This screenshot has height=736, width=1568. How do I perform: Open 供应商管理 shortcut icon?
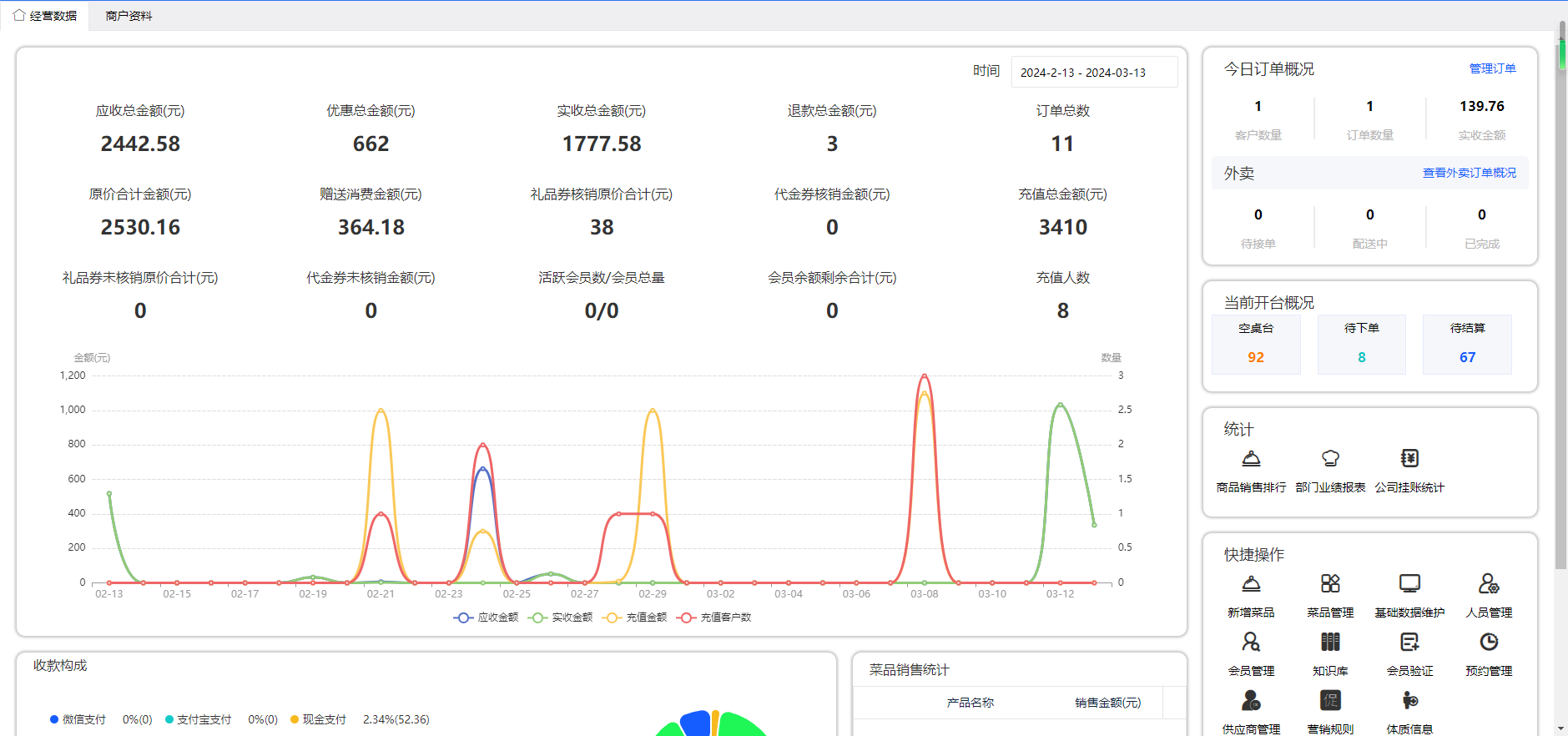tap(1251, 700)
